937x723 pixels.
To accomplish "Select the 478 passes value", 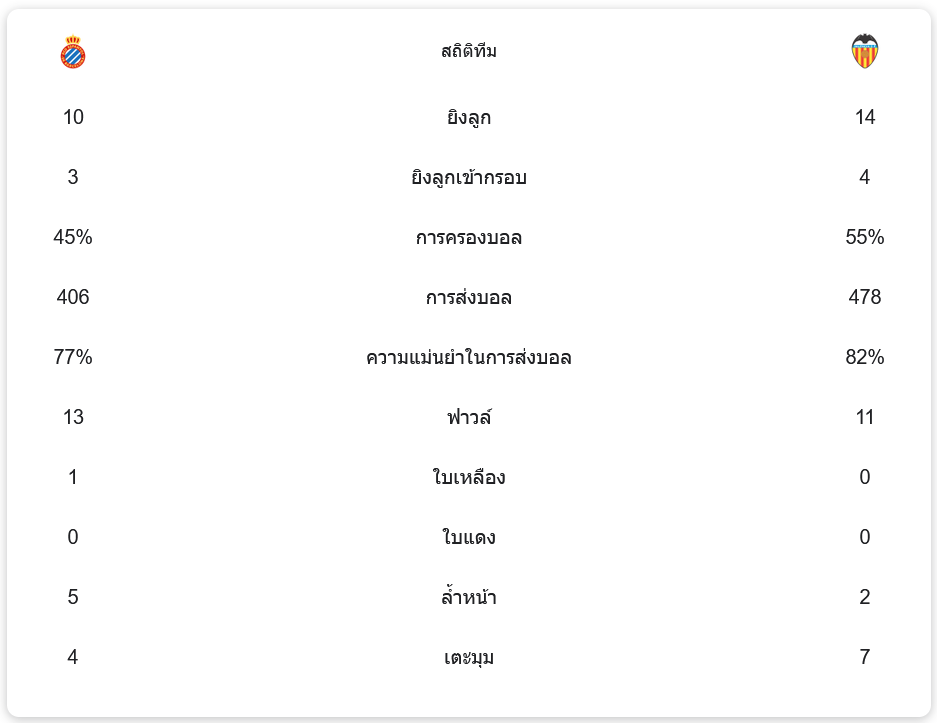I will (x=864, y=297).
